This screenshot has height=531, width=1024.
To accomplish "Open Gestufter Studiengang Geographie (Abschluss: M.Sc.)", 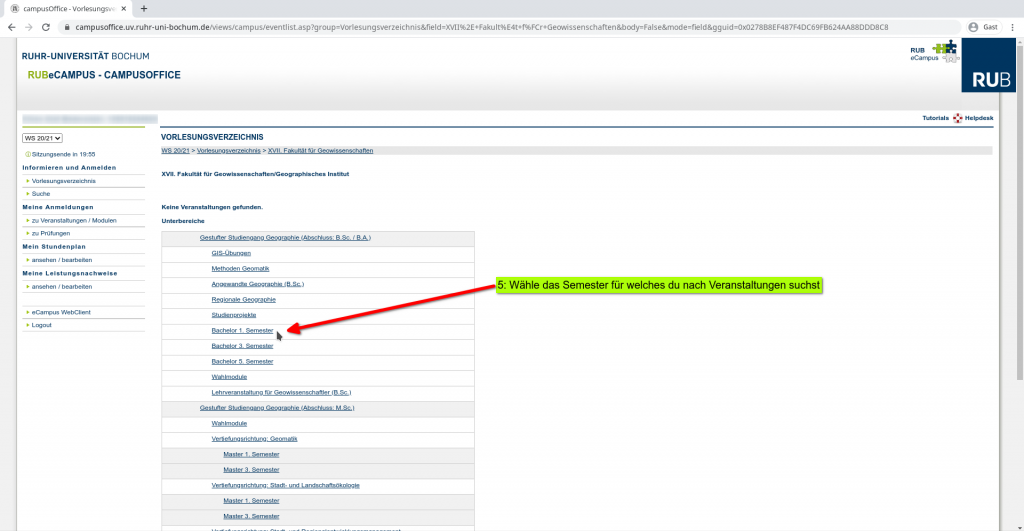I will pos(277,408).
